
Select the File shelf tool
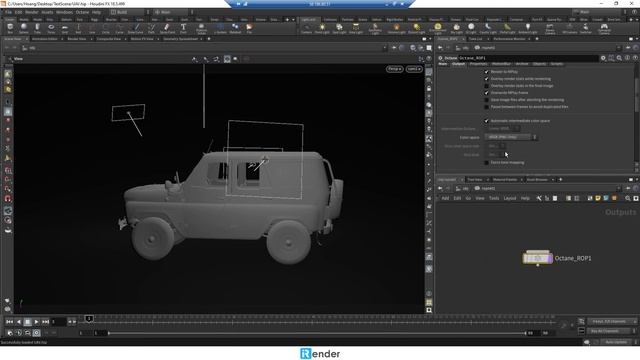coord(249,28)
